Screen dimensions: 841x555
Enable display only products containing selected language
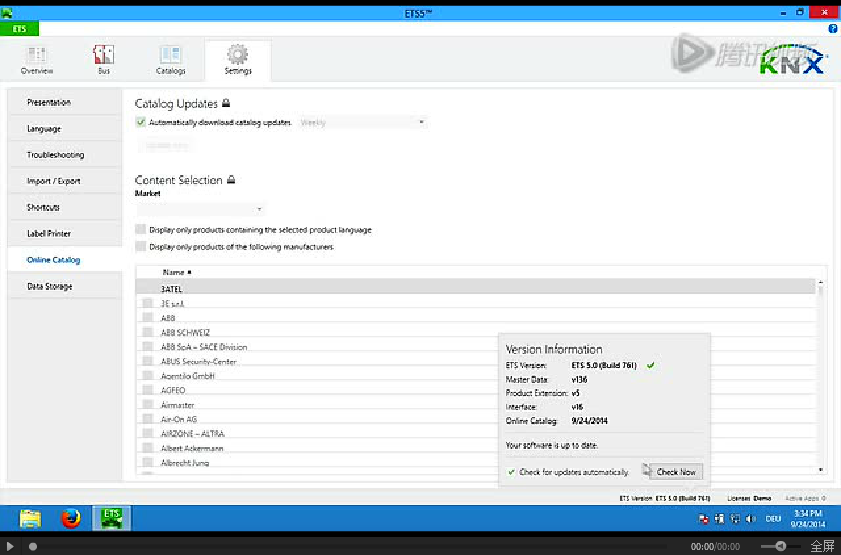(x=140, y=230)
